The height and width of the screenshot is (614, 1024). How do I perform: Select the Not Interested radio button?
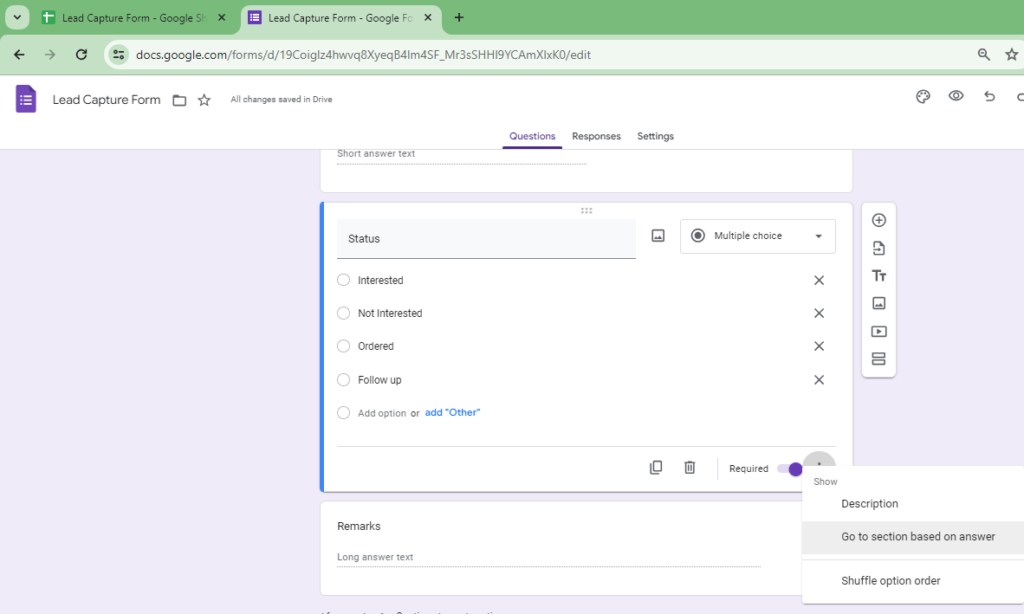pyautogui.click(x=344, y=314)
